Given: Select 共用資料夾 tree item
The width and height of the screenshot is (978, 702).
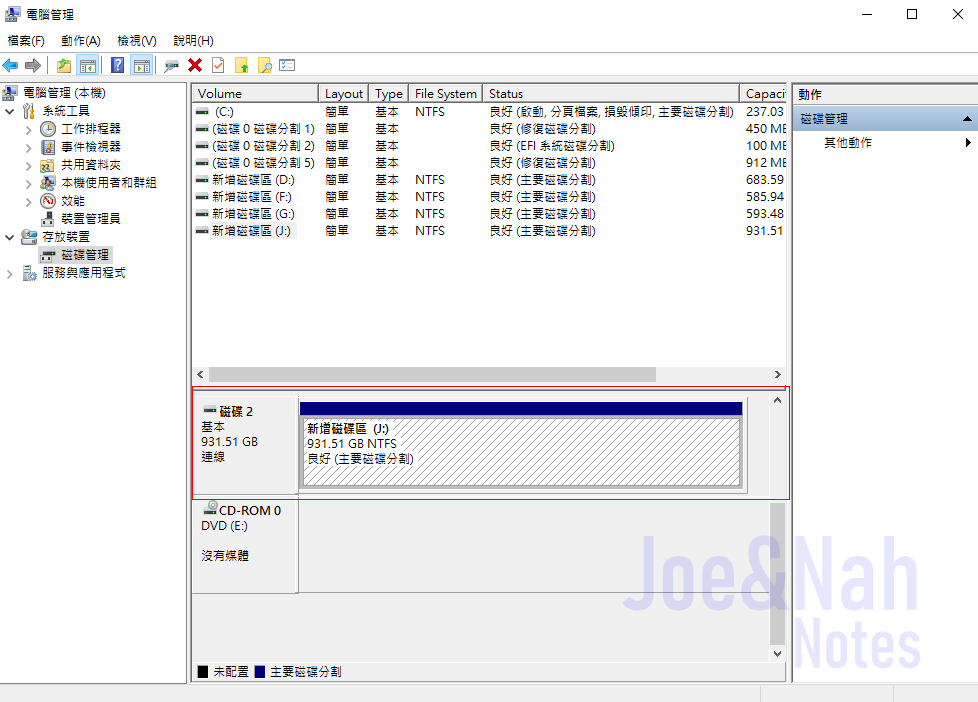Looking at the screenshot, I should pyautogui.click(x=91, y=165).
